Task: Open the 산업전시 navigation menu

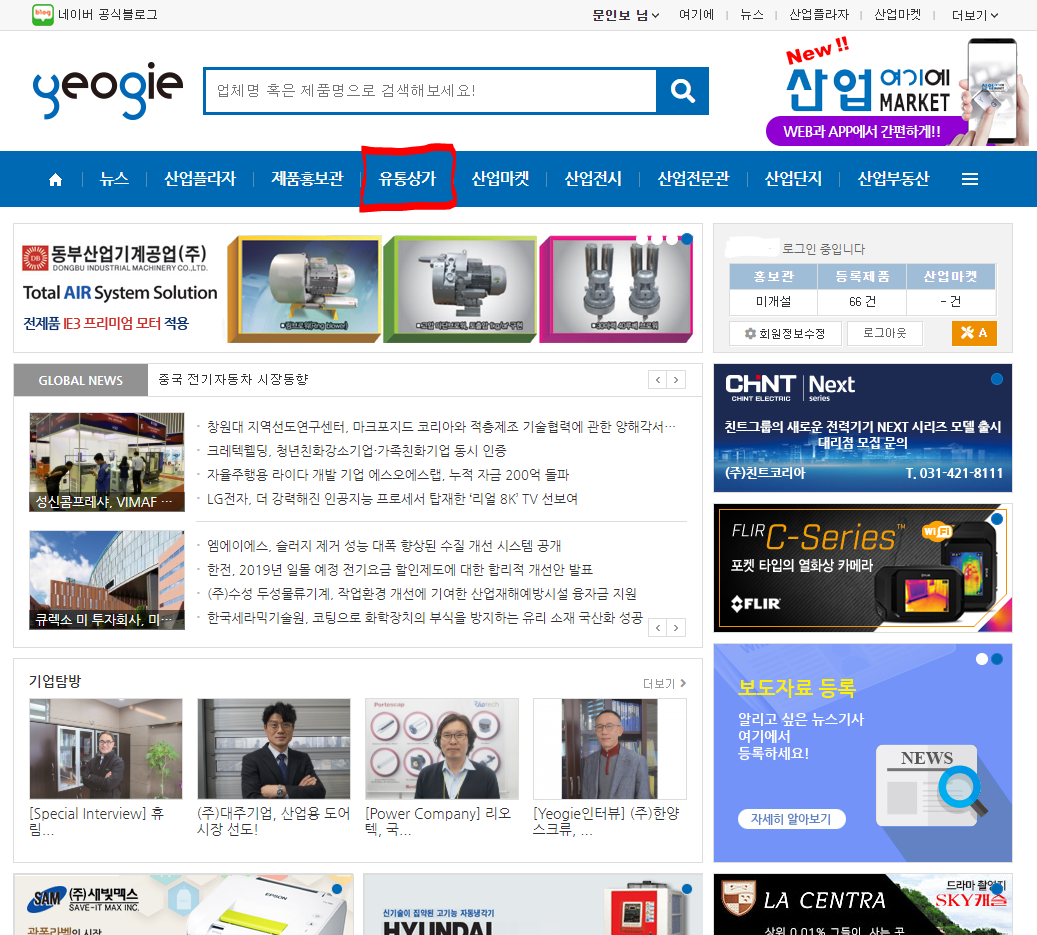Action: tap(593, 179)
